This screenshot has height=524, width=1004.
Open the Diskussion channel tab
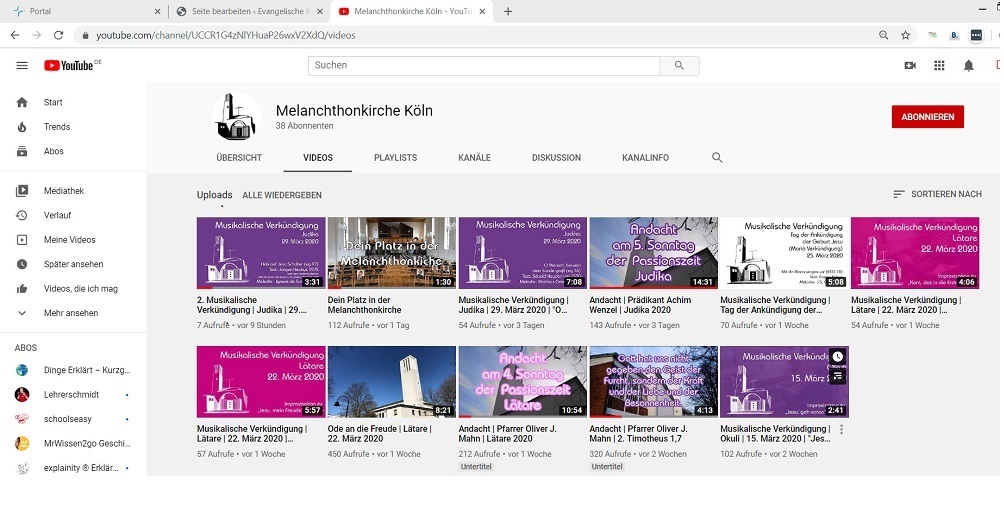click(x=556, y=158)
